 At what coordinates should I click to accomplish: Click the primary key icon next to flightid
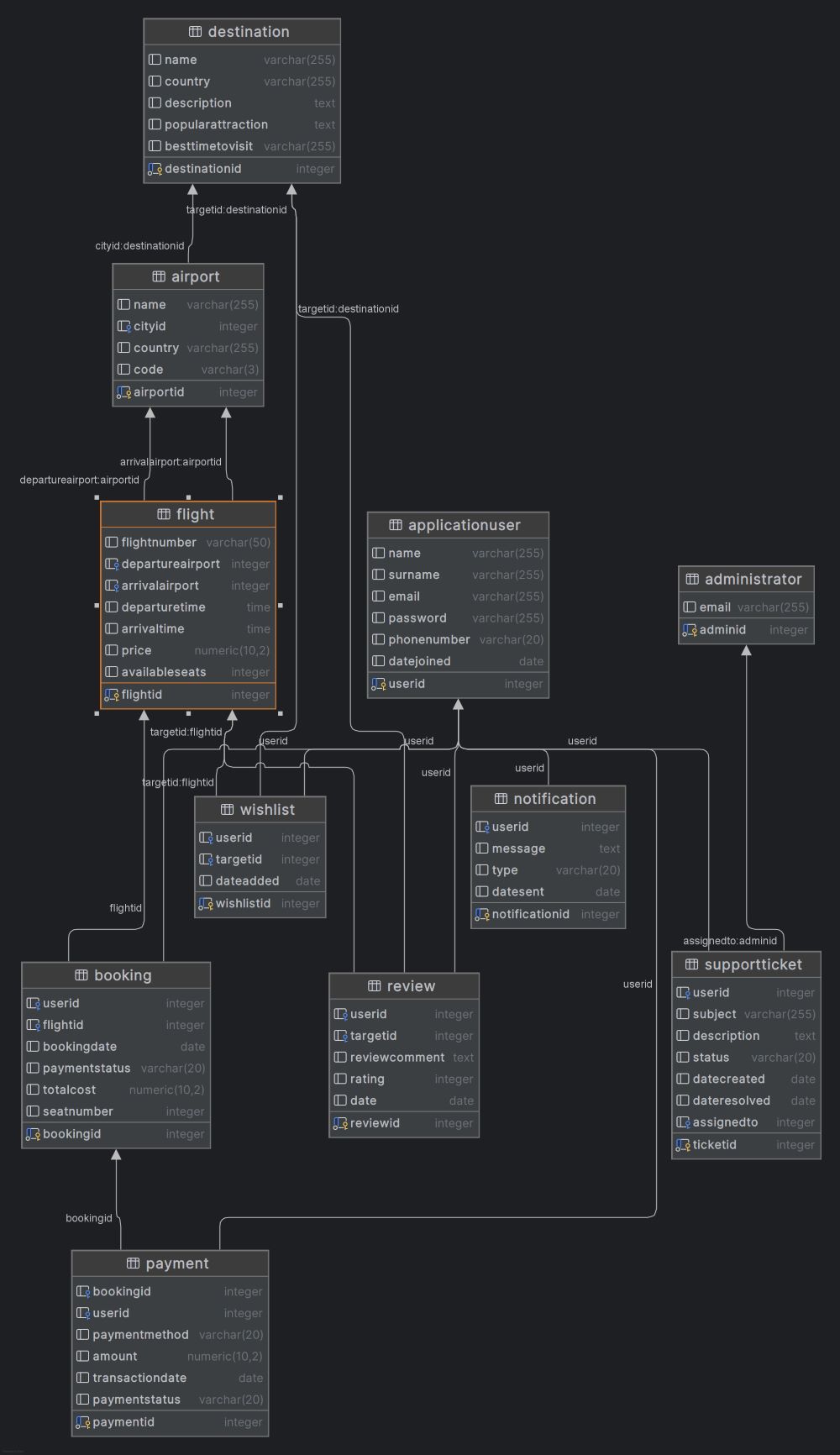tap(111, 695)
